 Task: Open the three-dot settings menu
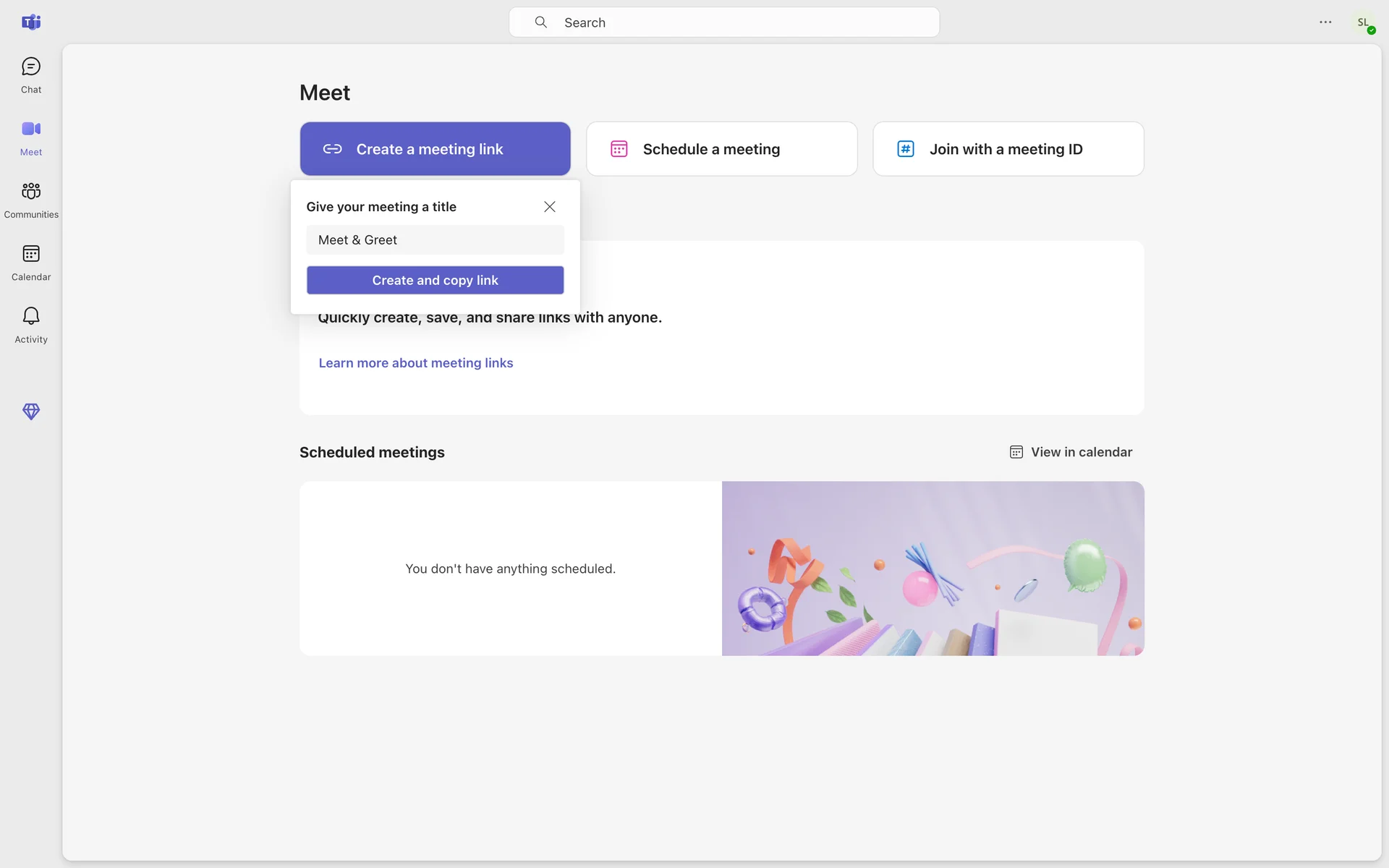pyautogui.click(x=1325, y=22)
